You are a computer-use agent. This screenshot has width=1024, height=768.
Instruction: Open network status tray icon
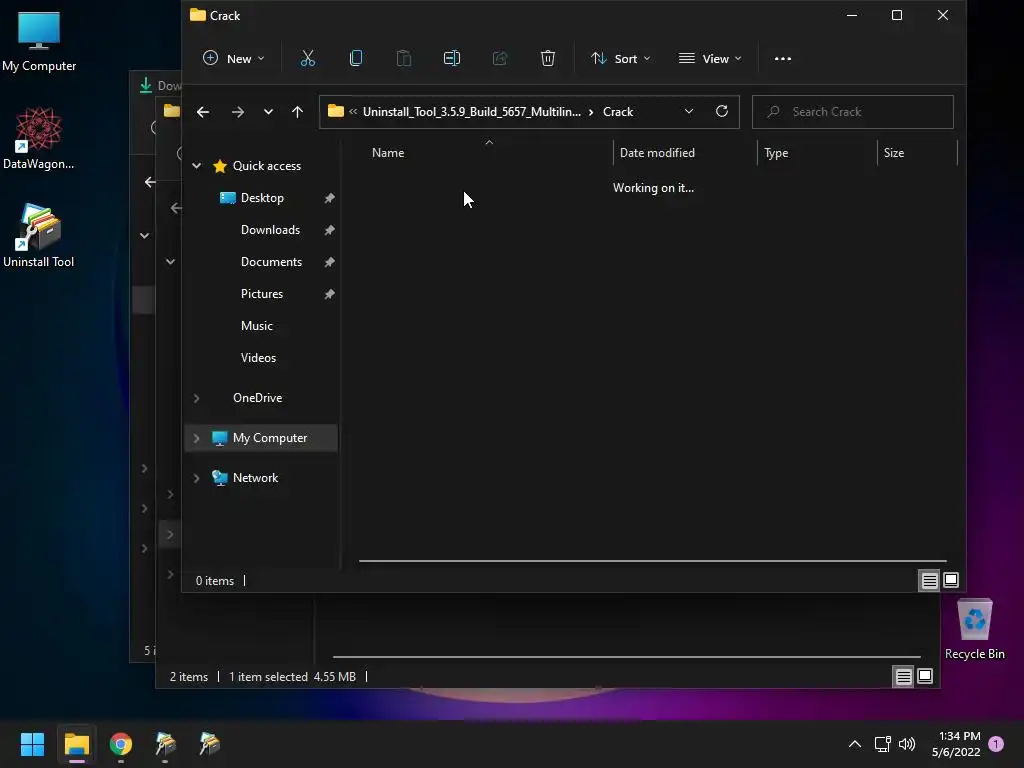[x=882, y=744]
